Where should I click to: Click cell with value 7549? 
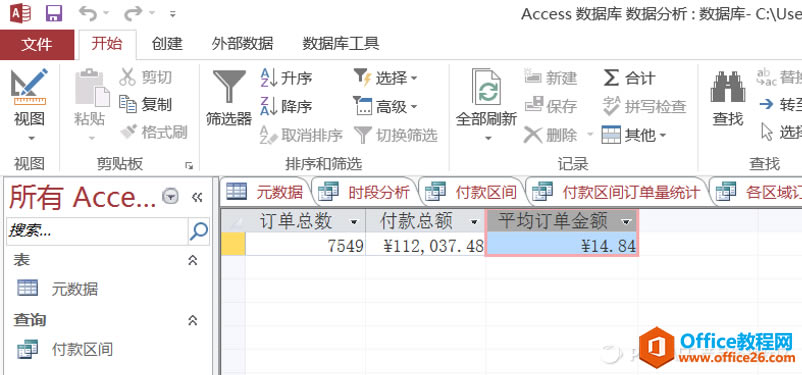click(305, 246)
